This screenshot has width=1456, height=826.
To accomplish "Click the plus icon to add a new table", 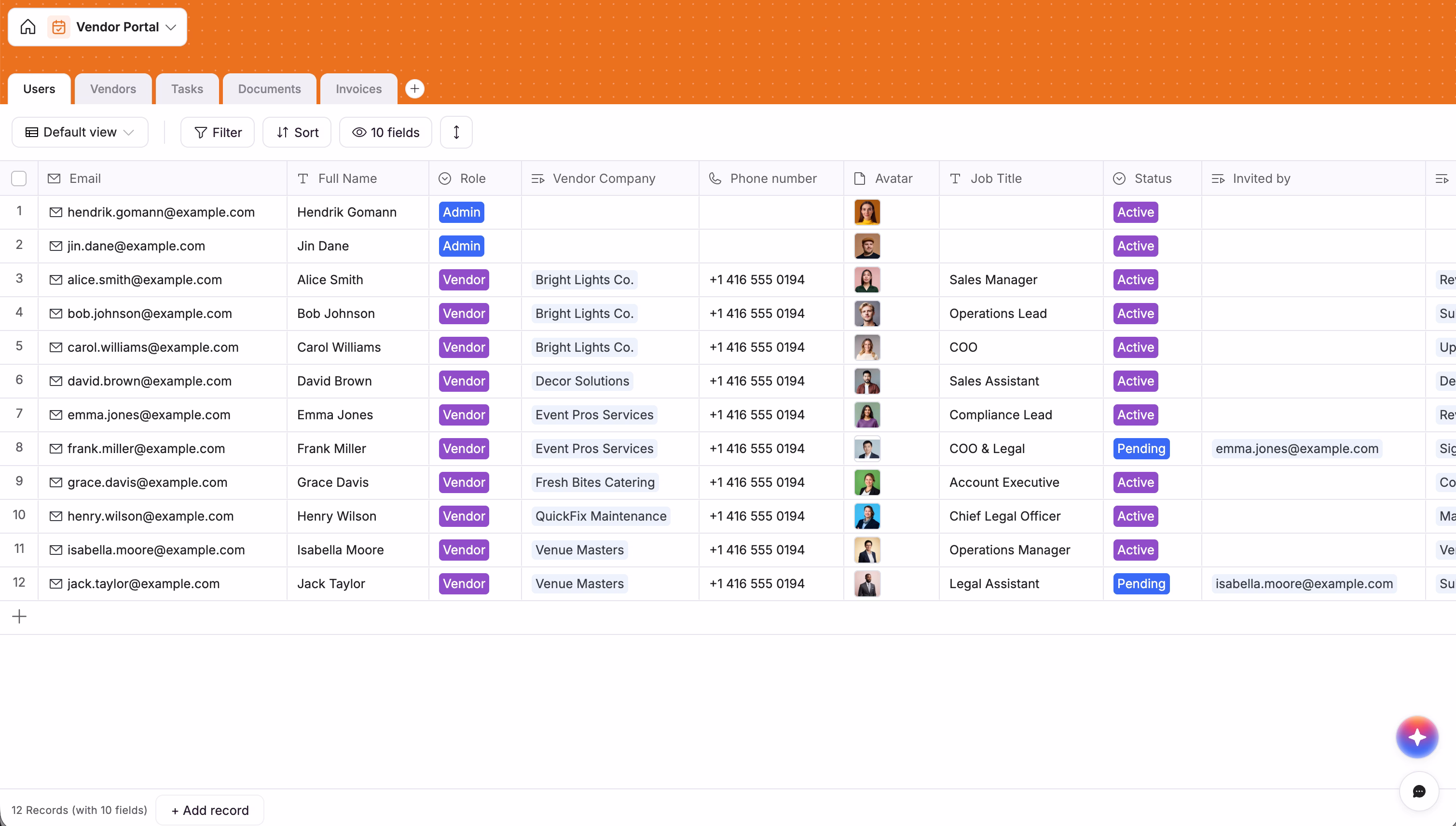I will 414,88.
